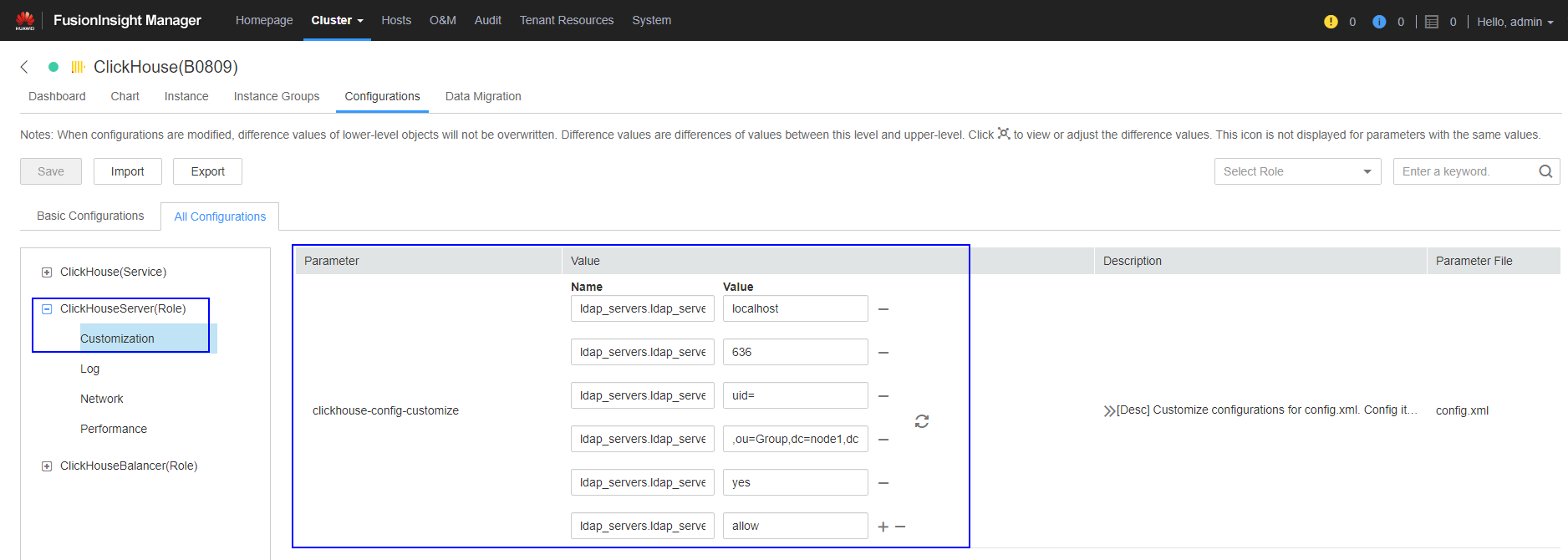Open the Hosts menu
The image size is (1568, 560).
(396, 20)
